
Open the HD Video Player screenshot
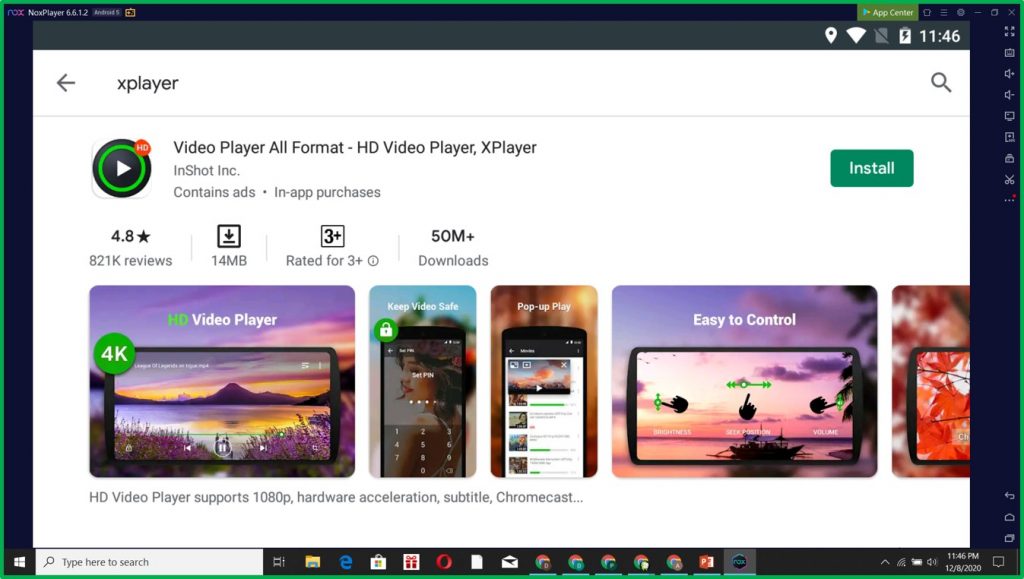(x=222, y=381)
